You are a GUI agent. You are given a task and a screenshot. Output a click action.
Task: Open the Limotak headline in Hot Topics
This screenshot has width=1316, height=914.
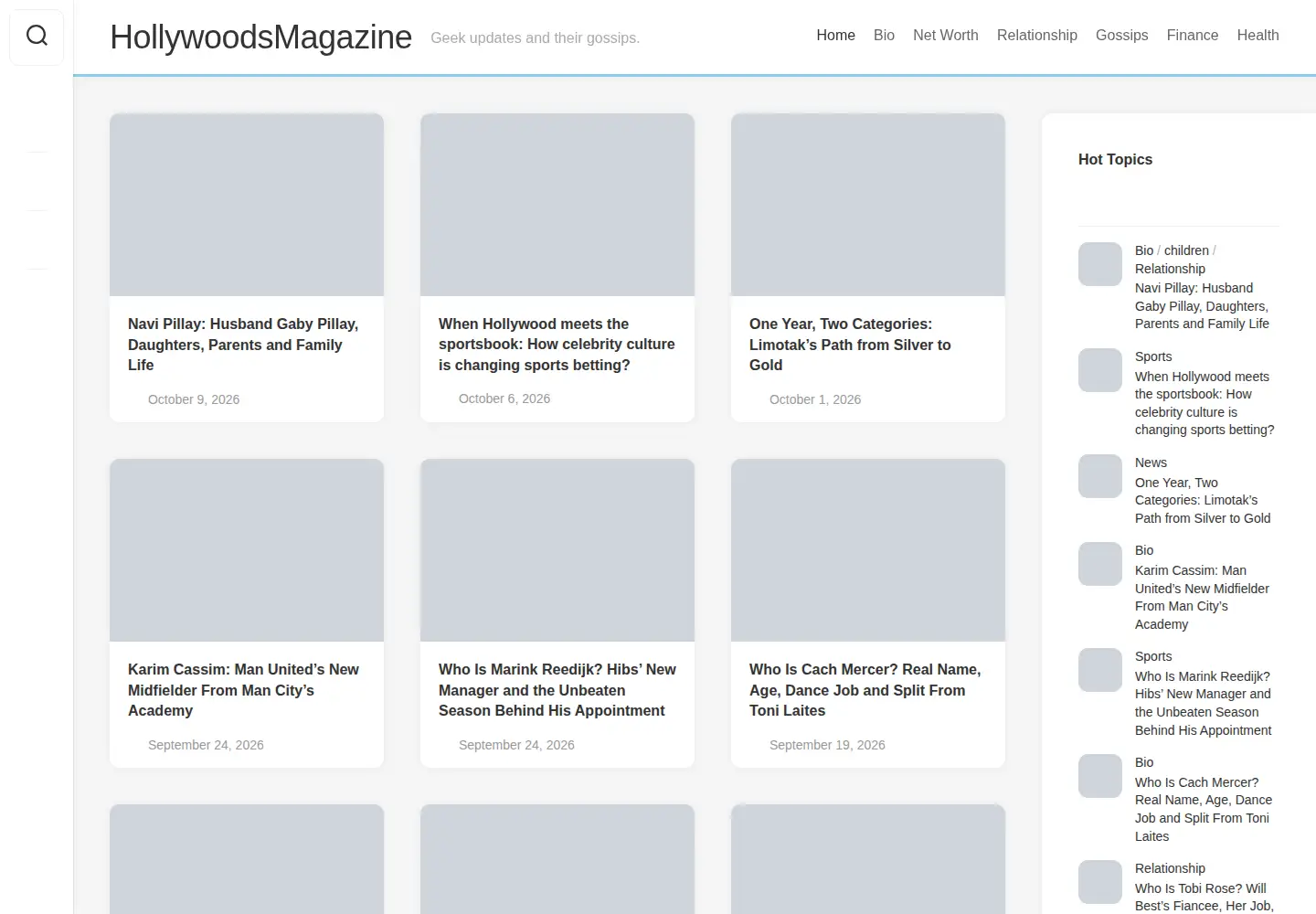click(1203, 500)
